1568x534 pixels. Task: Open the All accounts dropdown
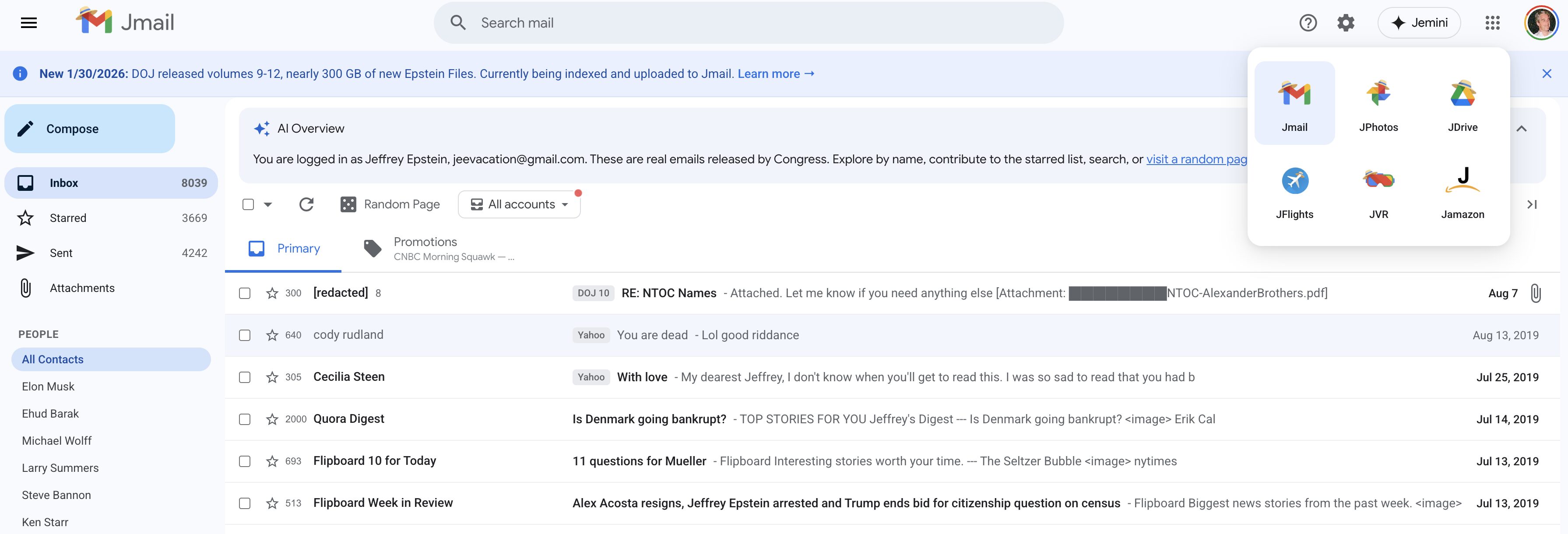click(x=519, y=204)
